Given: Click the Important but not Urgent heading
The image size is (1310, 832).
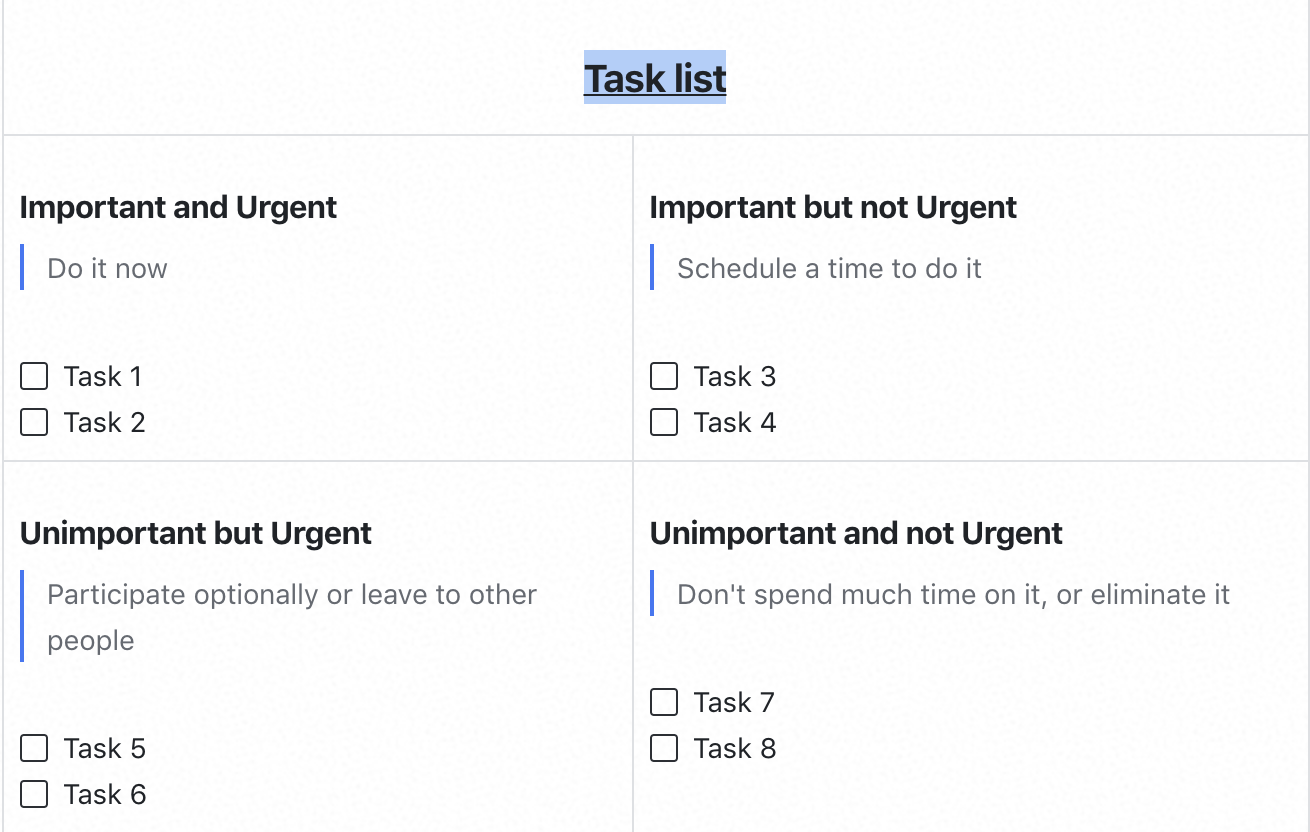Looking at the screenshot, I should tap(833, 207).
